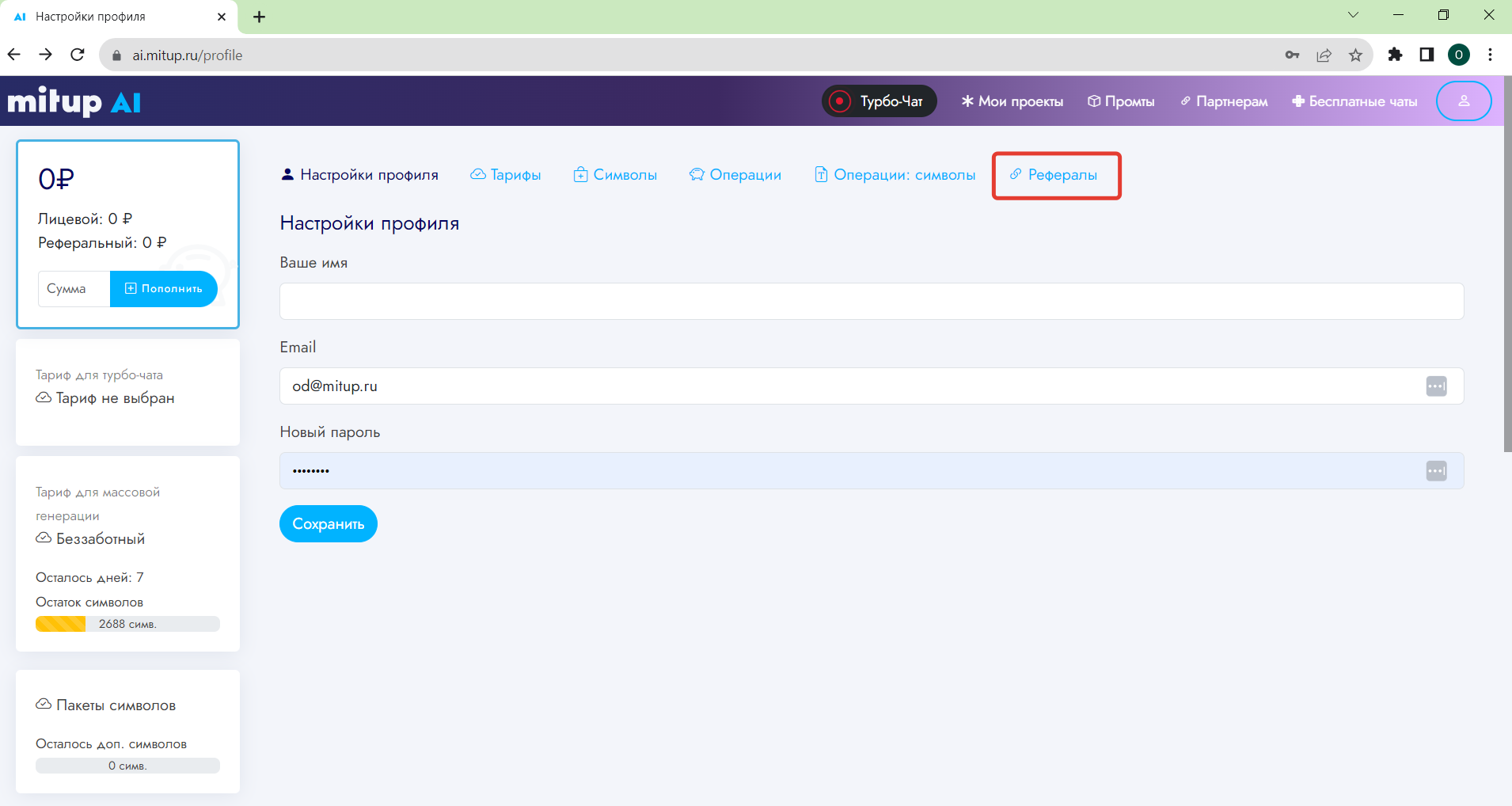Open browser extensions puzzle icon
The height and width of the screenshot is (806, 1512).
coord(1395,55)
